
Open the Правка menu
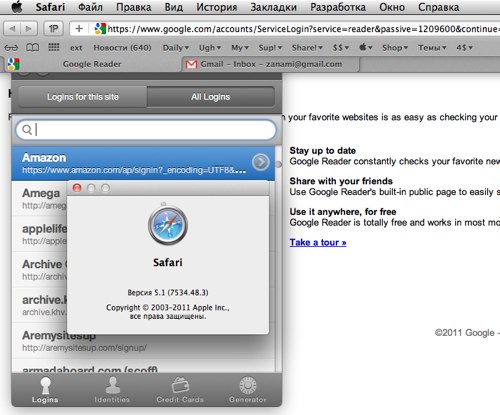pos(133,7)
